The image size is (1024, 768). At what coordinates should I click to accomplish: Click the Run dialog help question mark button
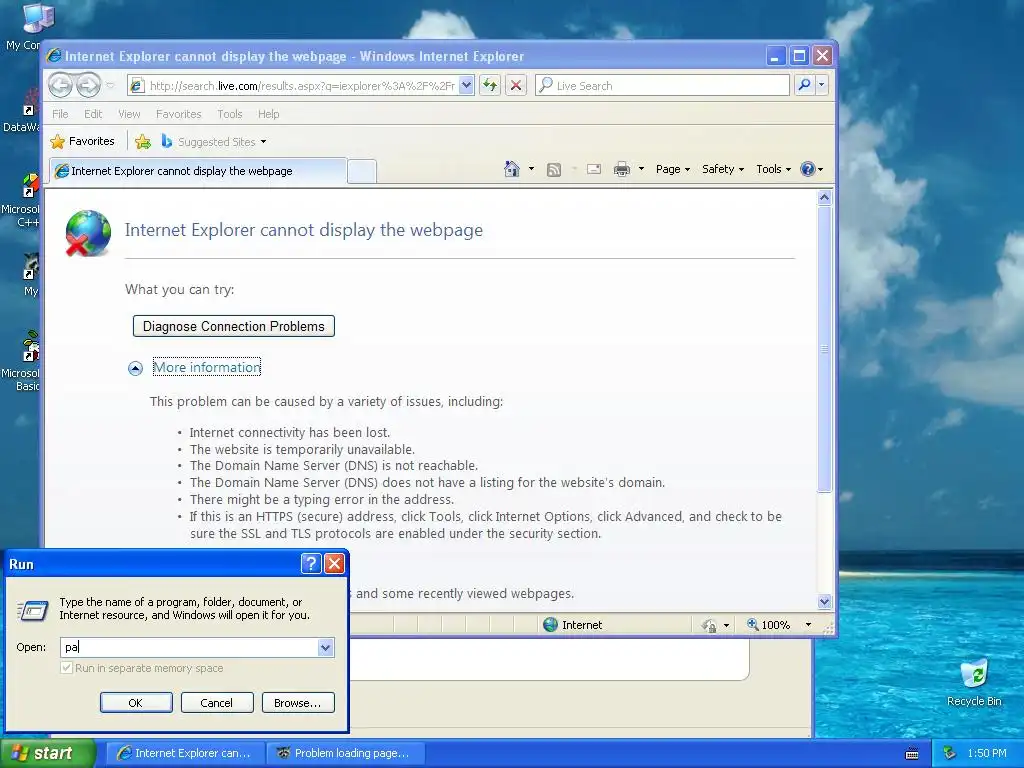(x=311, y=563)
